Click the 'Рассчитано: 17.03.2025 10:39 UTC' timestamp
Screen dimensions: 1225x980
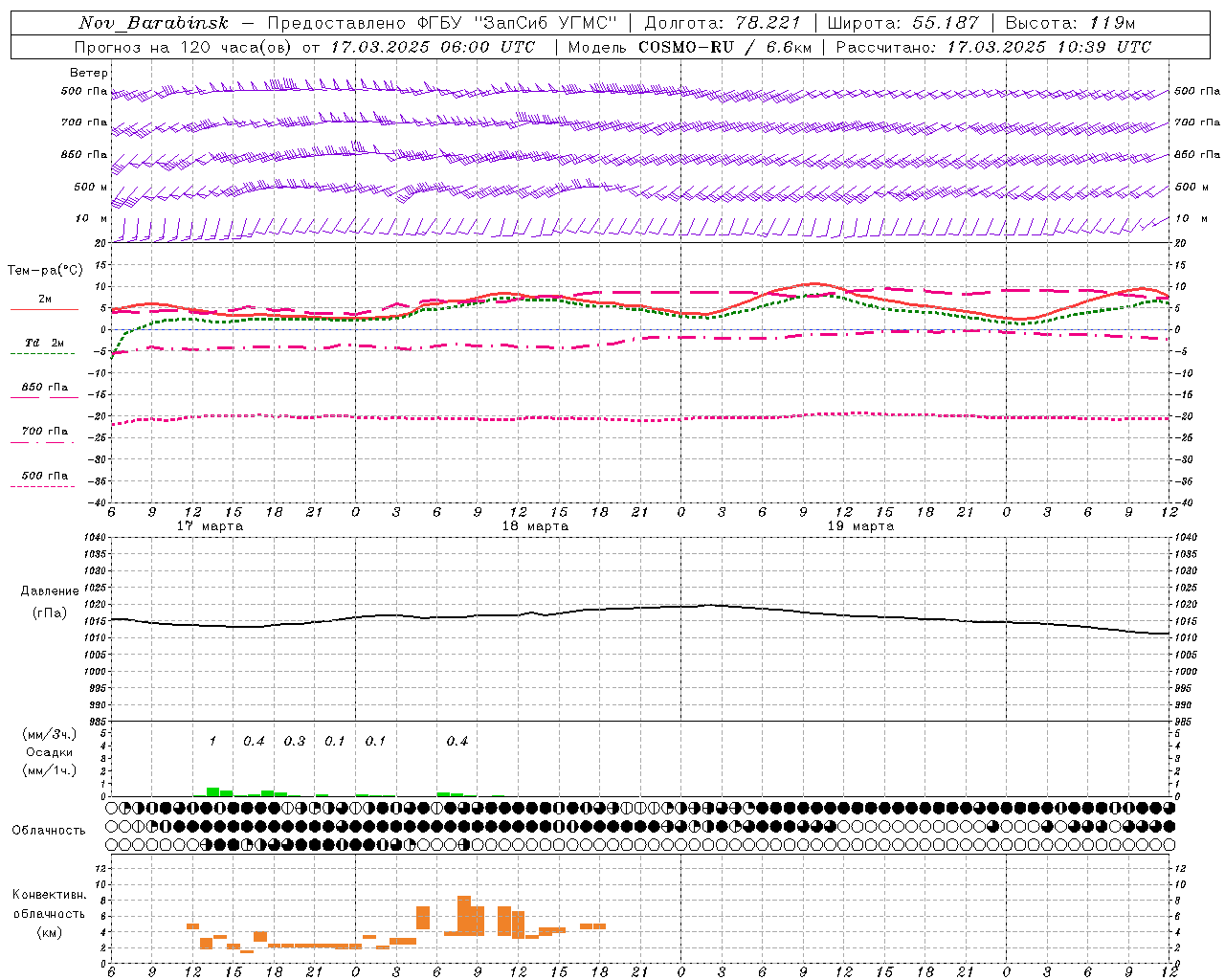click(993, 47)
